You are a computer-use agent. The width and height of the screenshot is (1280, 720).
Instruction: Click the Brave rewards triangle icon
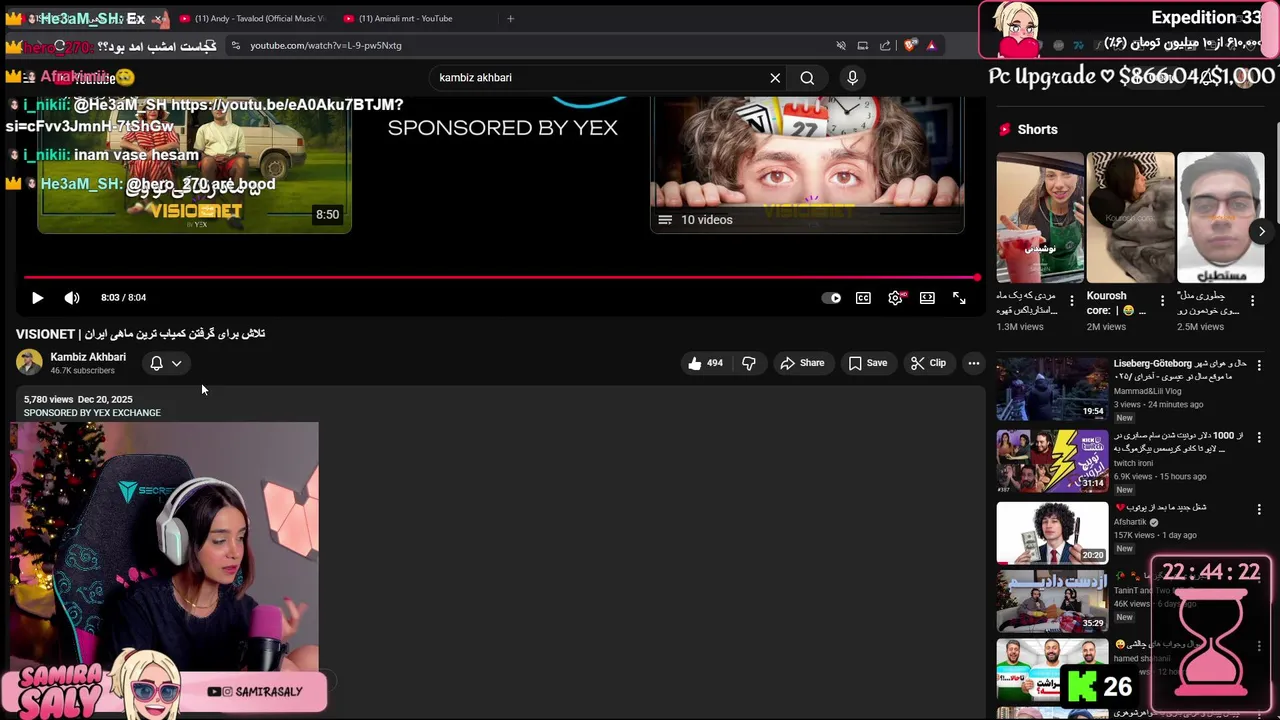coord(931,45)
